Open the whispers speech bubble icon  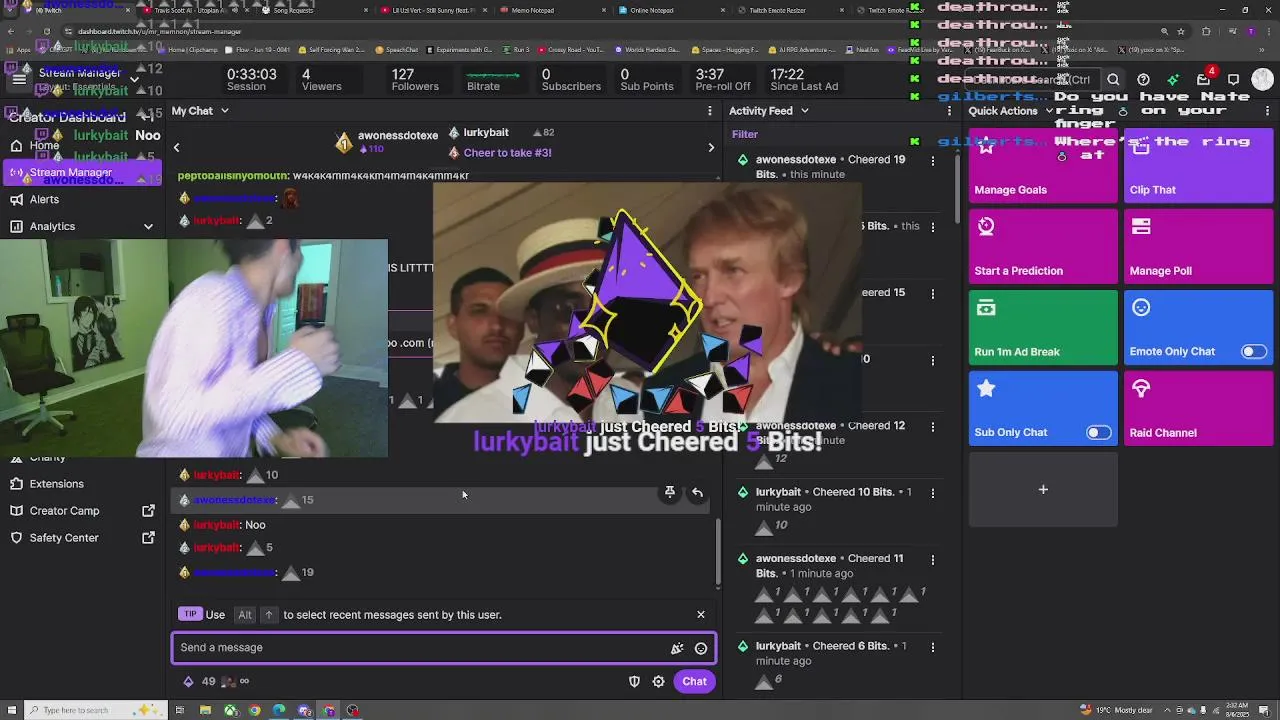pyautogui.click(x=1233, y=80)
